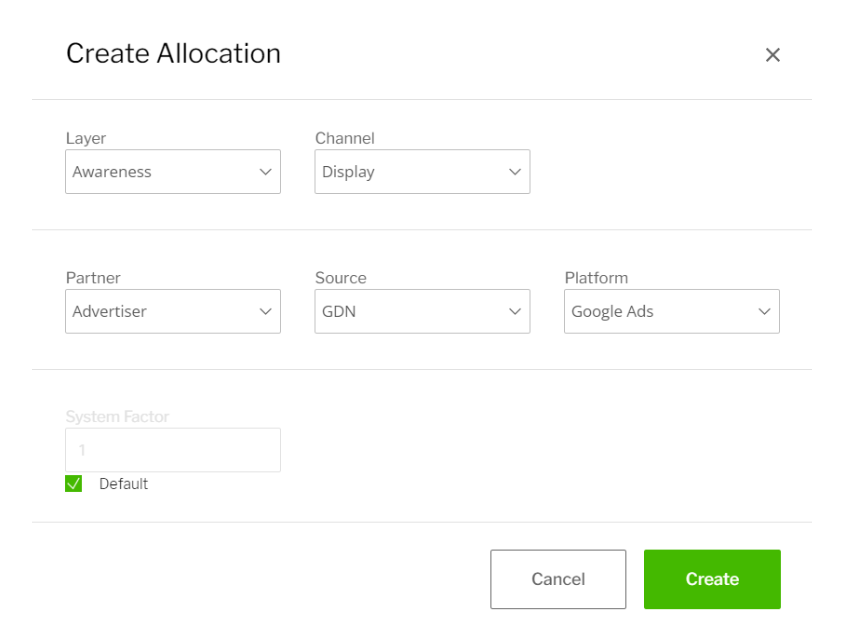Click the chevron arrow in Partner field
The width and height of the screenshot is (841, 642).
pos(266,312)
